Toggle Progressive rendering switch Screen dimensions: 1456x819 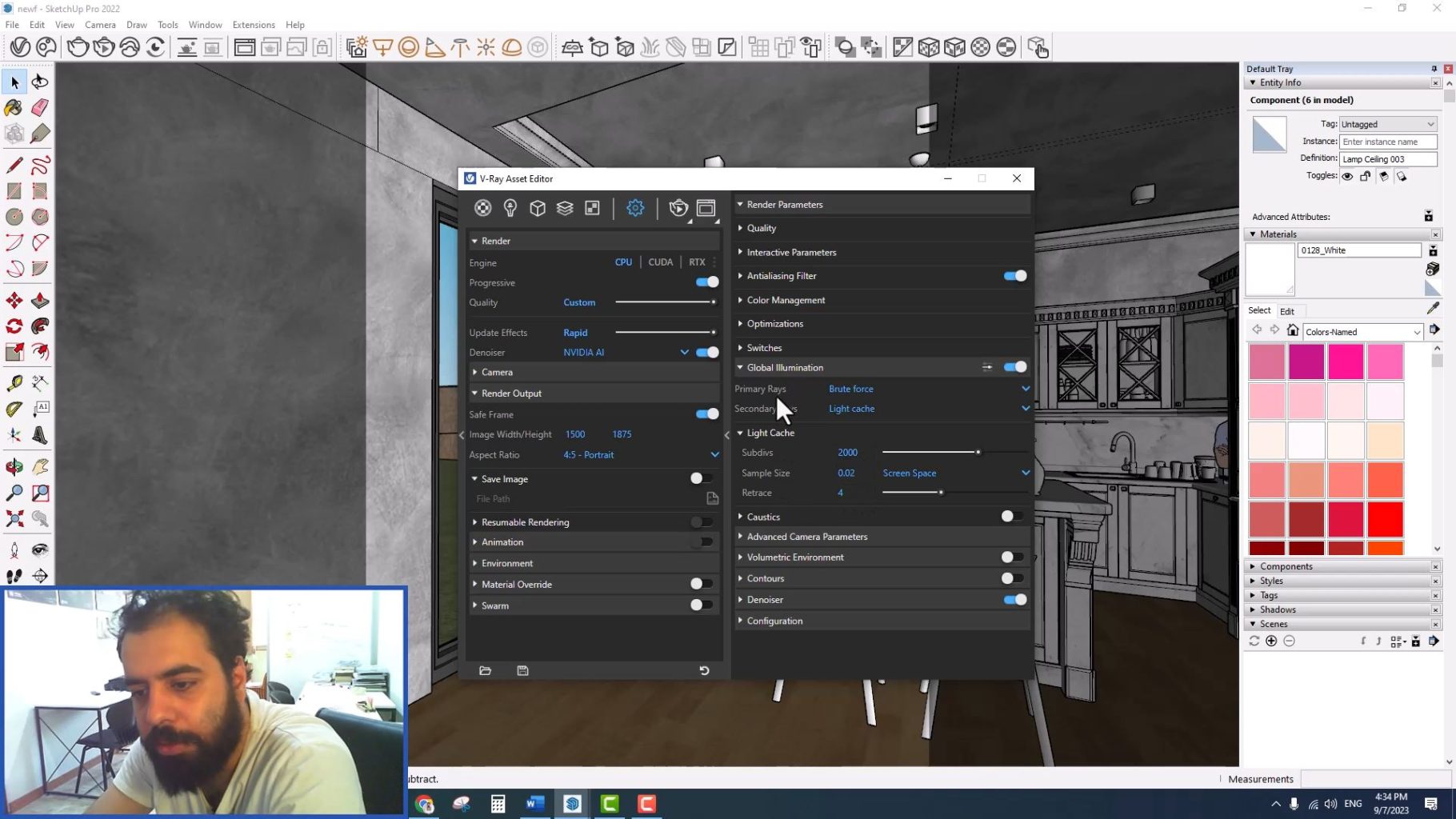(707, 282)
